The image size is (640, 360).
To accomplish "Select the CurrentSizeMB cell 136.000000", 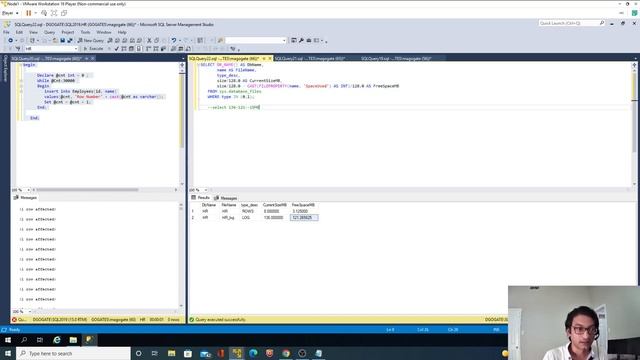I will pyautogui.click(x=275, y=218).
